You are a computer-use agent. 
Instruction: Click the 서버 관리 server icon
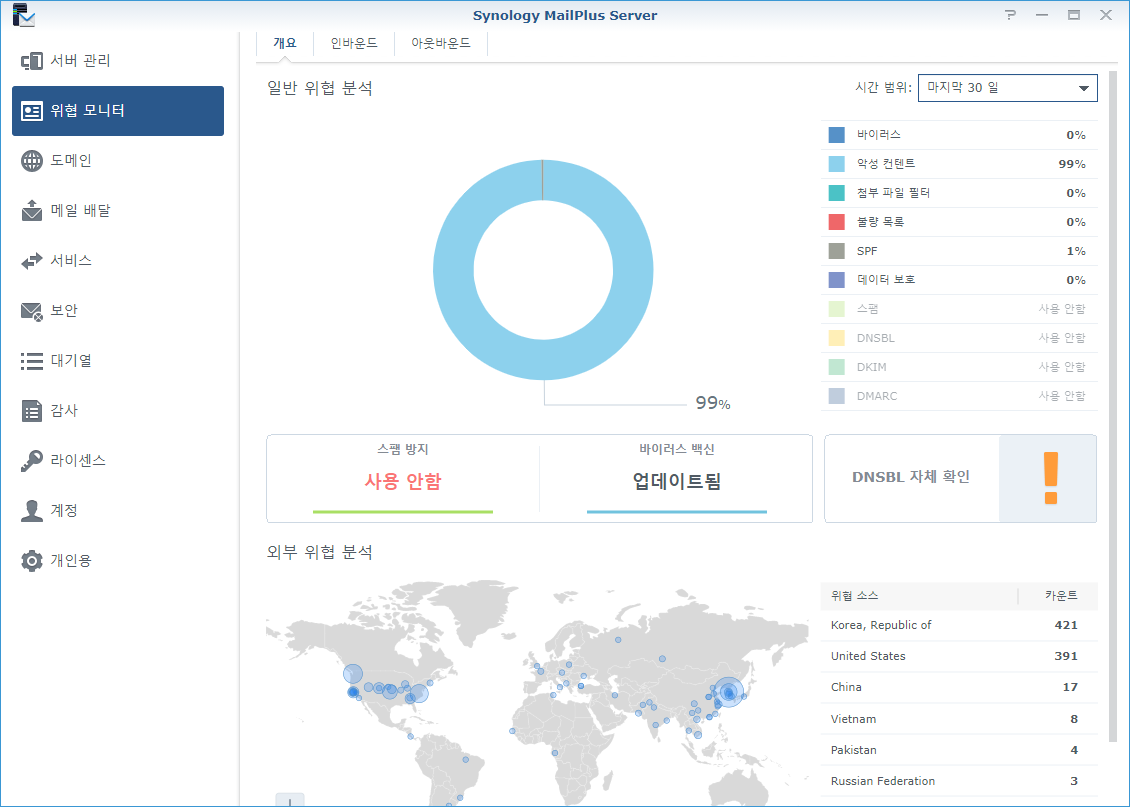pyautogui.click(x=32, y=61)
